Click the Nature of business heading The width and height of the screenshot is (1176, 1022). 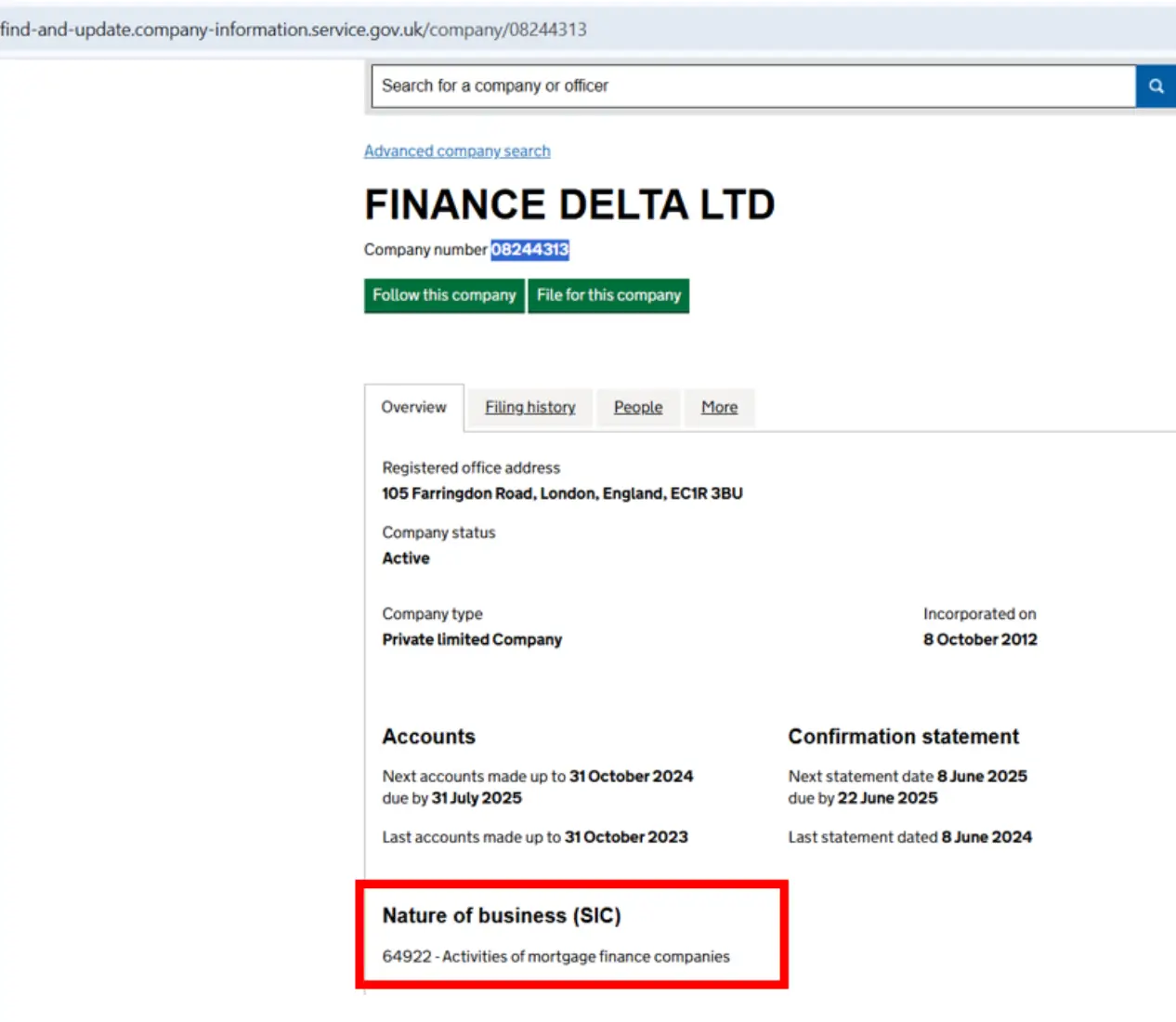point(503,915)
